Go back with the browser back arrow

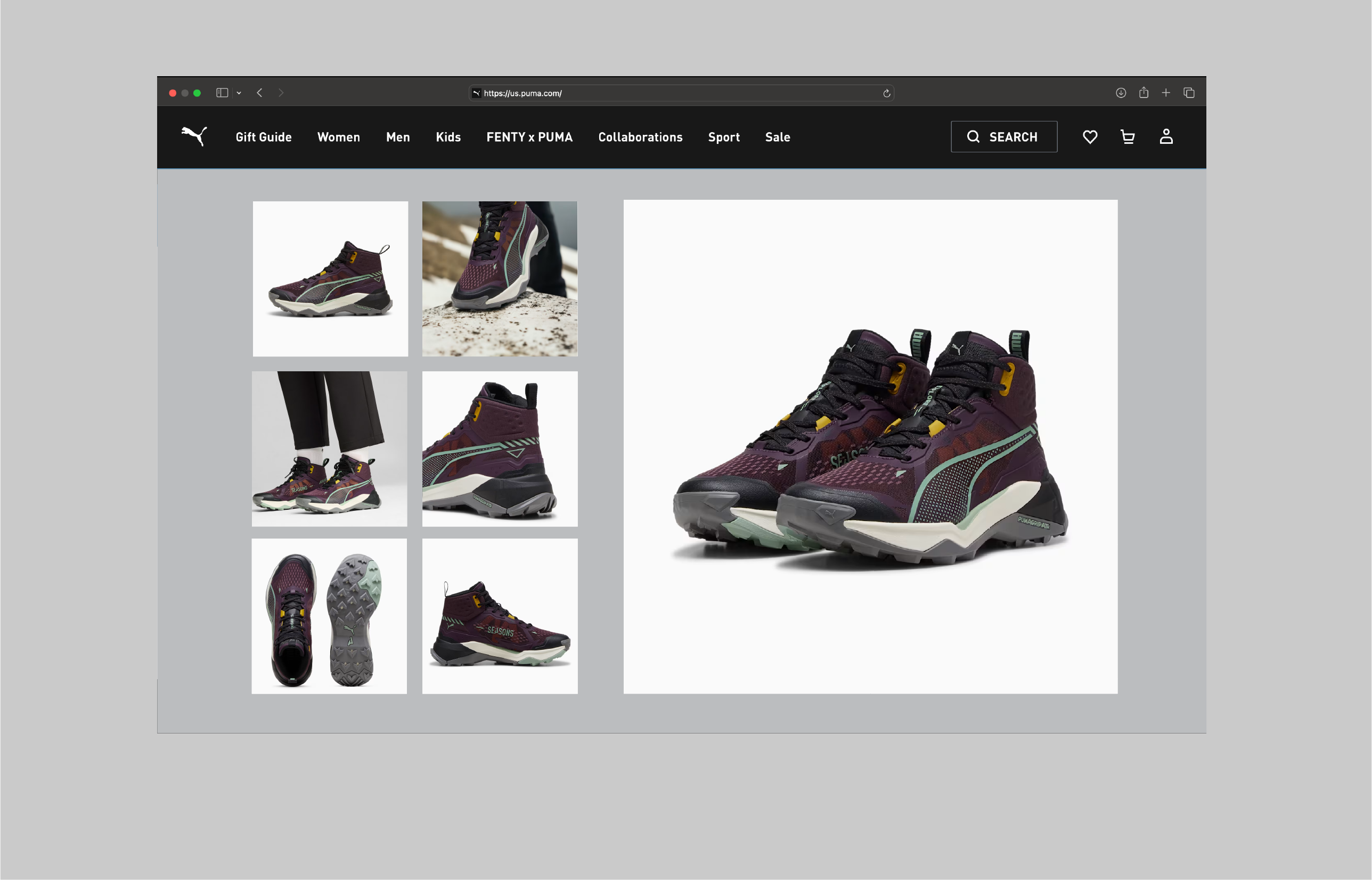coord(260,93)
